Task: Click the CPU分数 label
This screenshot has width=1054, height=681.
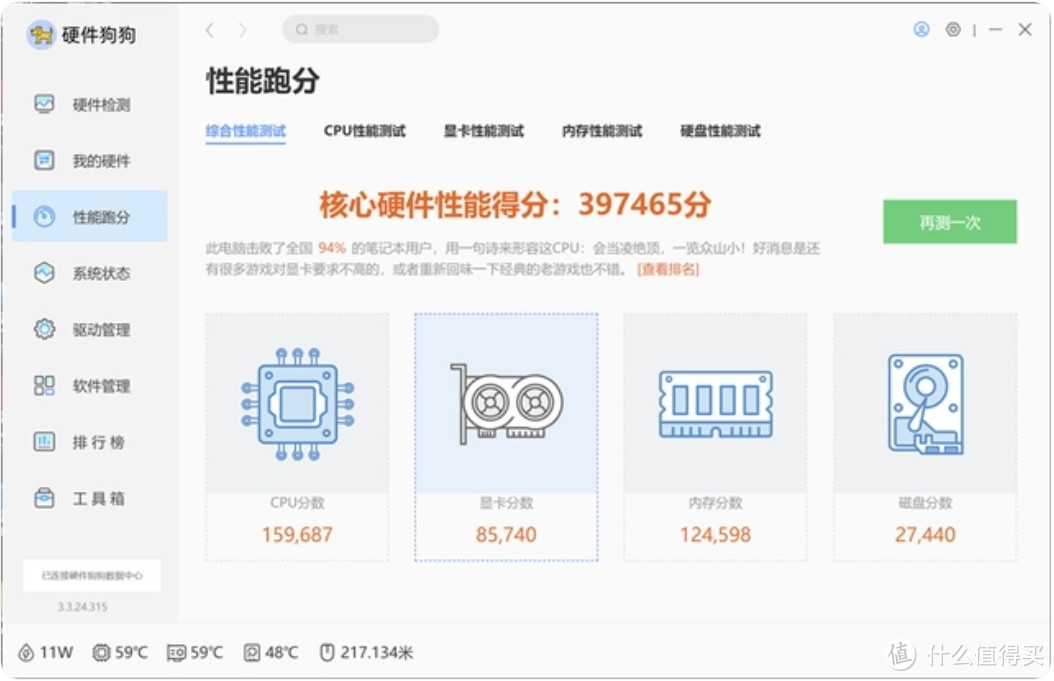Action: point(297,503)
